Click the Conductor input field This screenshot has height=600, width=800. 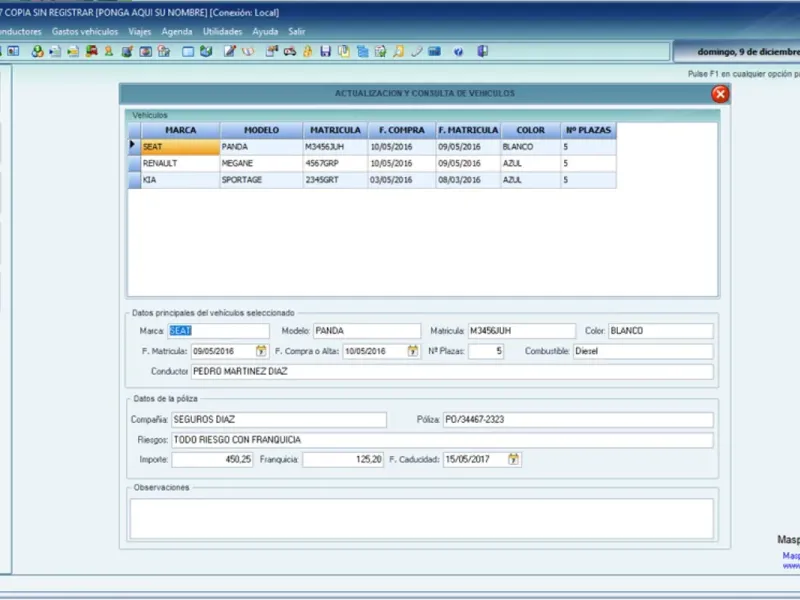point(450,372)
